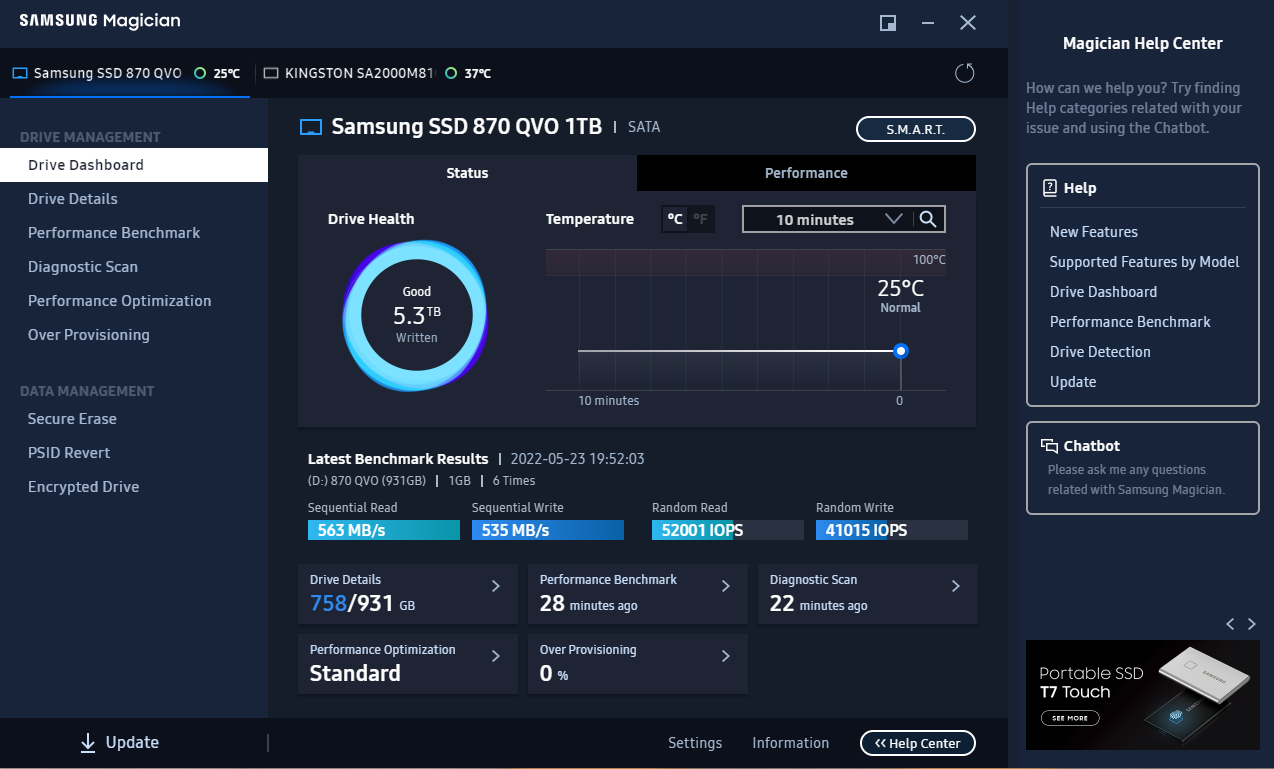Open Performance Benchmark in sidebar
This screenshot has height=769, width=1274.
click(x=134, y=233)
